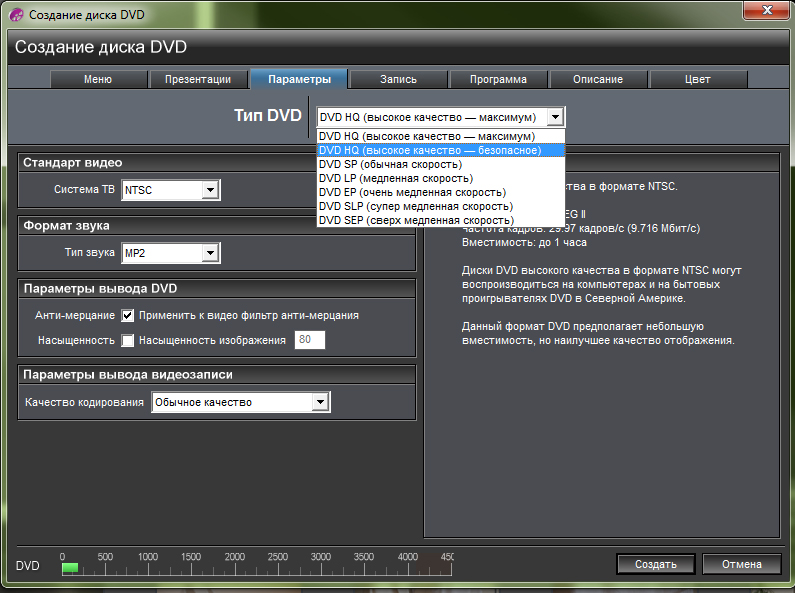
Task: Select DVD HQ безопасное quality option
Action: point(430,150)
